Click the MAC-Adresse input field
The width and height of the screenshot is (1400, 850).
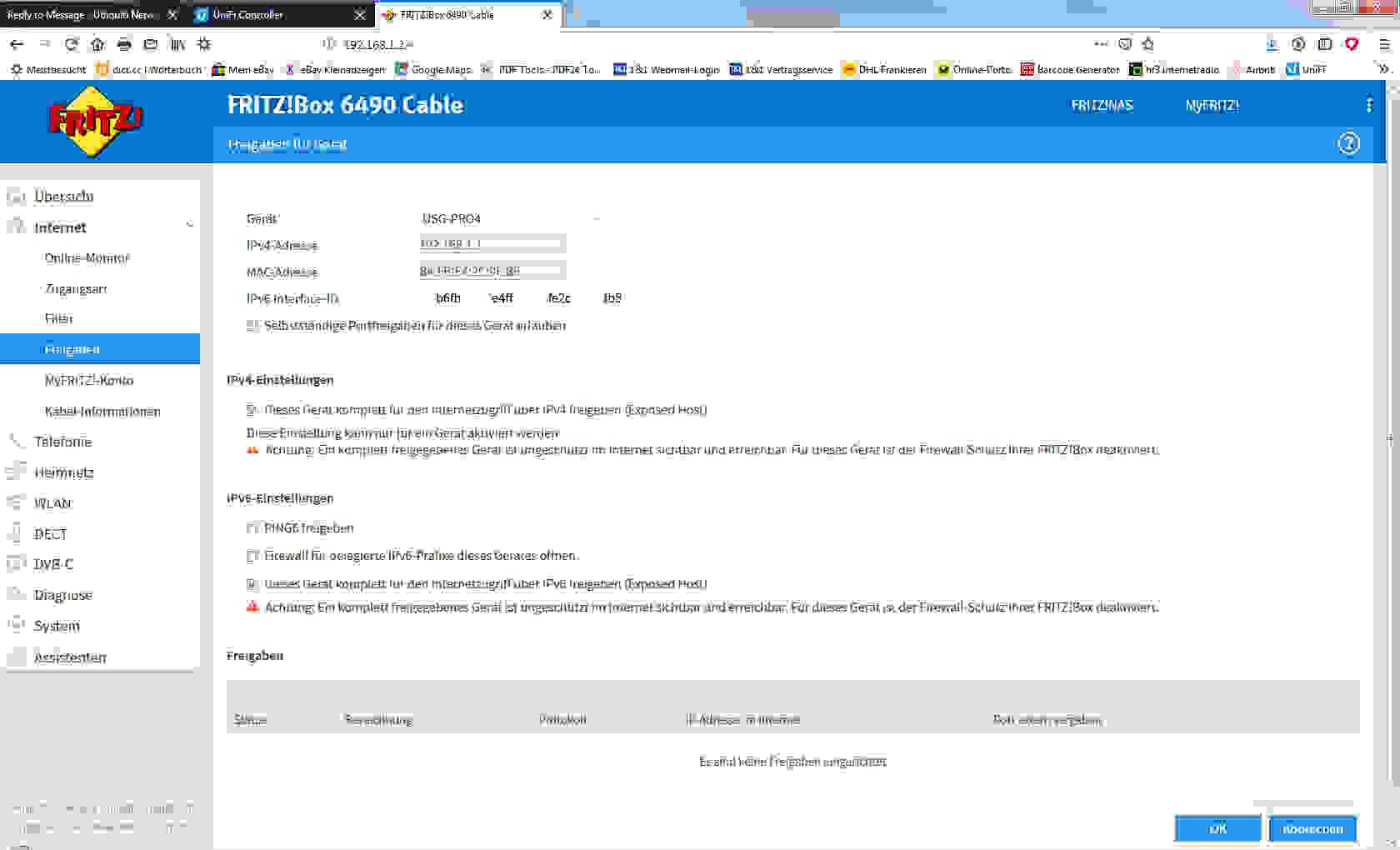492,271
